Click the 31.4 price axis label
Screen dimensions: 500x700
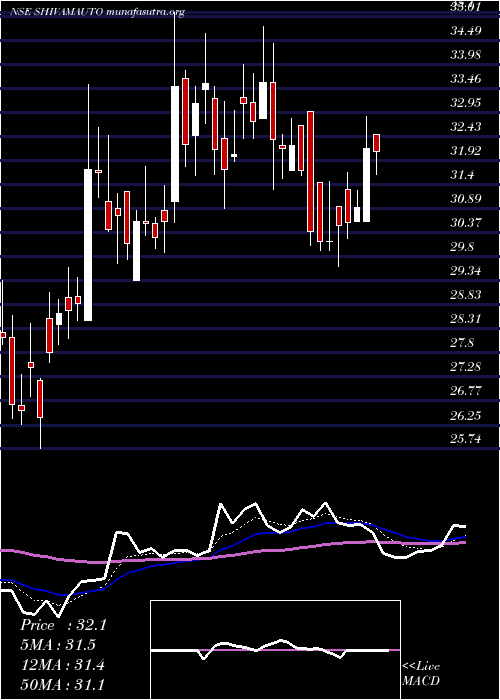462,175
